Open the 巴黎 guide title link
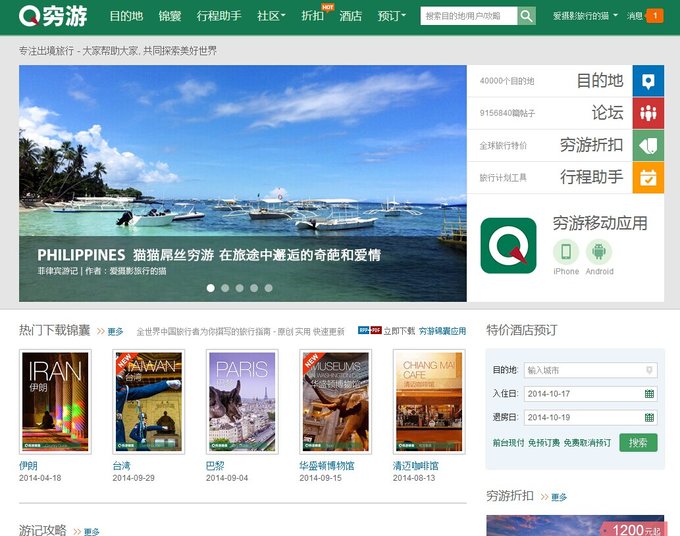The width and height of the screenshot is (680, 536). pos(215,466)
